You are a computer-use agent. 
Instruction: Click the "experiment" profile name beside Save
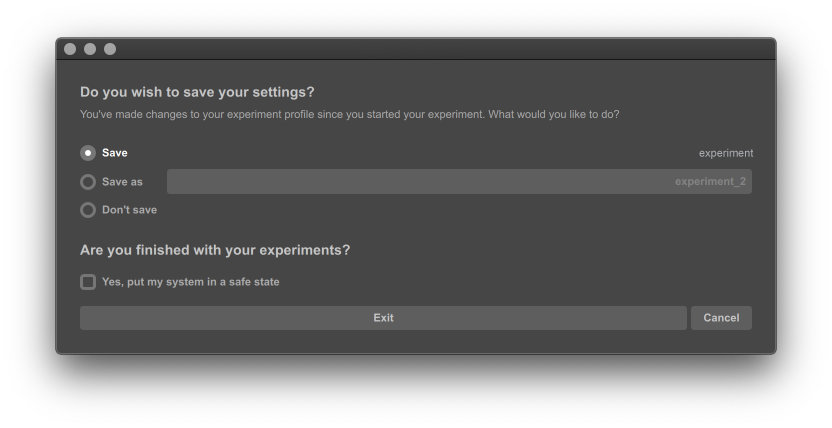[x=726, y=153]
